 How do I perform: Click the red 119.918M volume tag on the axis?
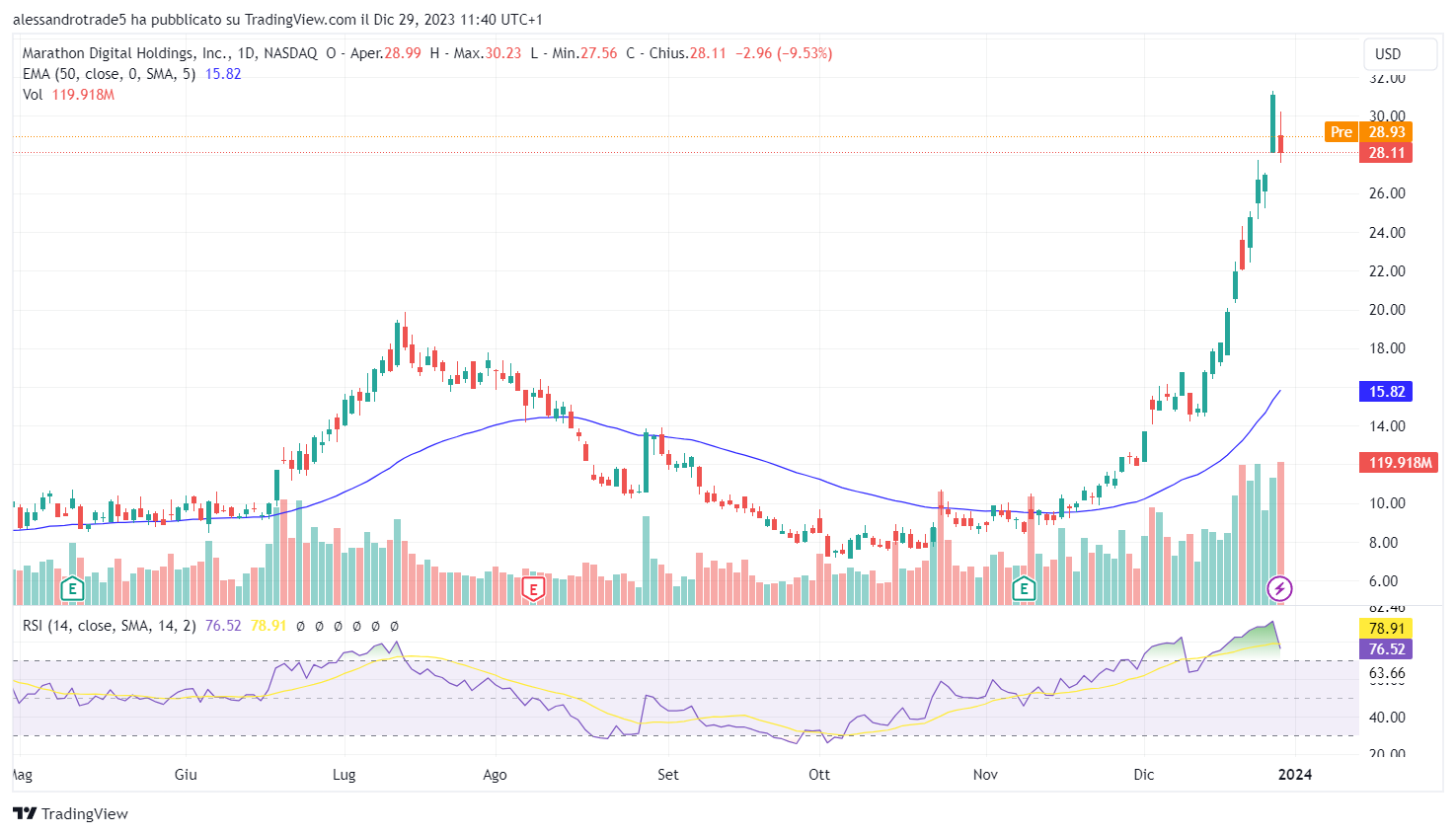pos(1400,463)
